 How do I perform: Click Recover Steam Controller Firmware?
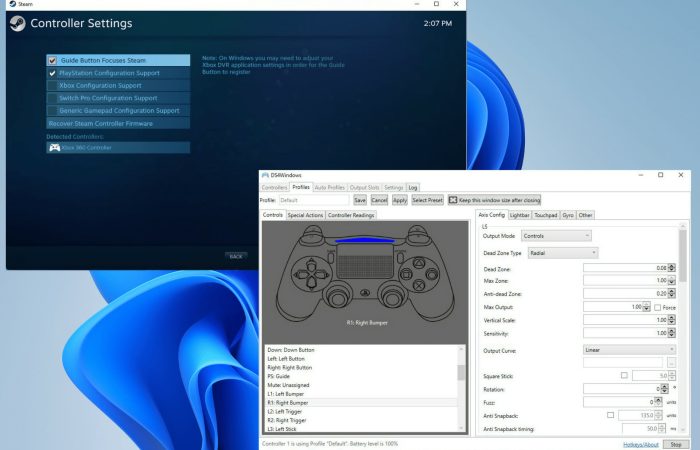(x=118, y=123)
